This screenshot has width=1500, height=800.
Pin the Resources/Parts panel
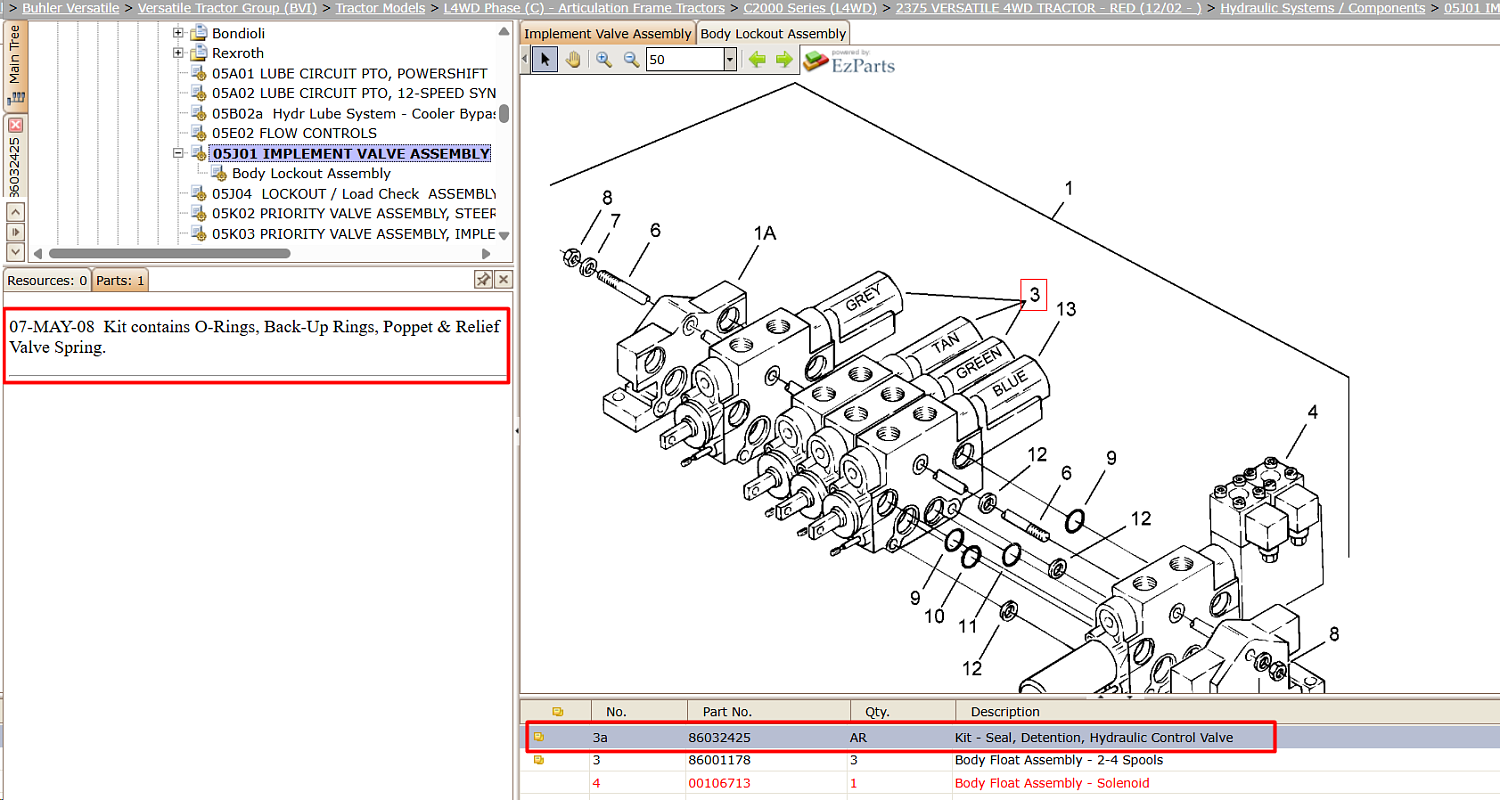click(x=483, y=280)
